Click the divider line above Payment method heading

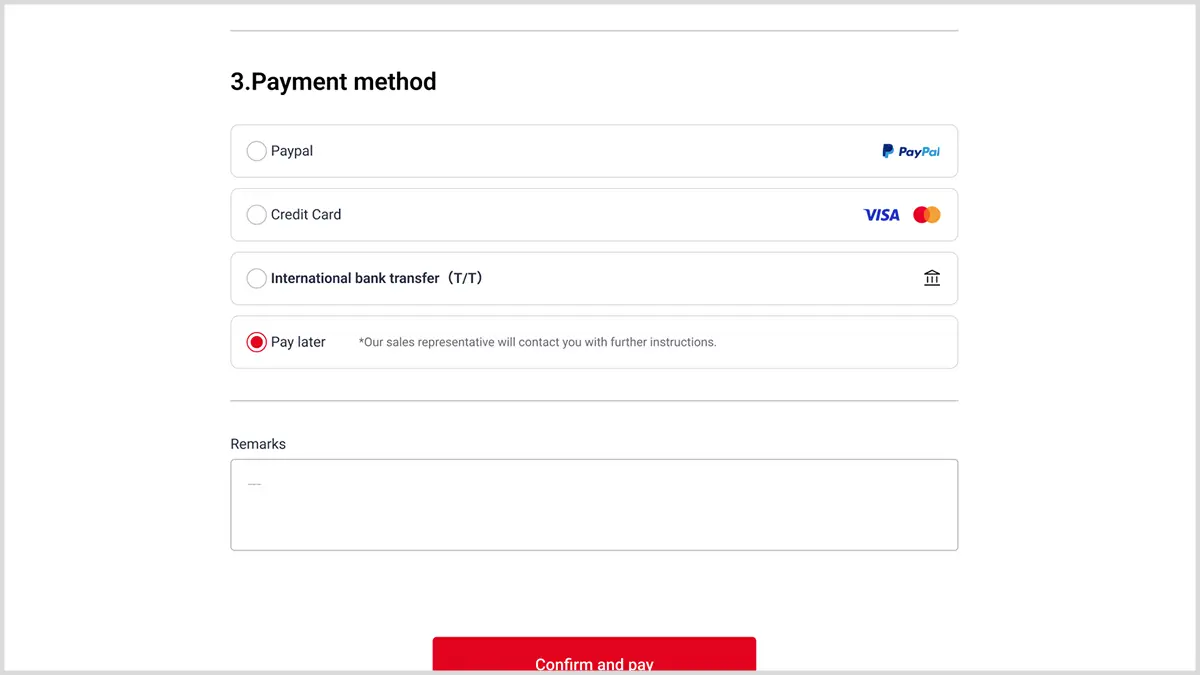[x=594, y=31]
